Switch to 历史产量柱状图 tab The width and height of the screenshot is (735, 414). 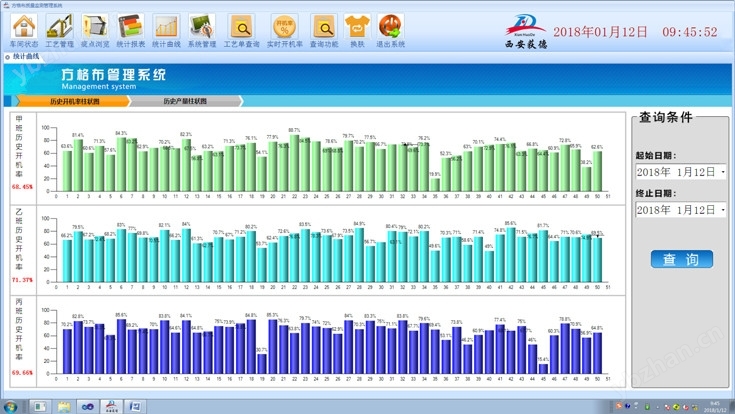point(185,101)
